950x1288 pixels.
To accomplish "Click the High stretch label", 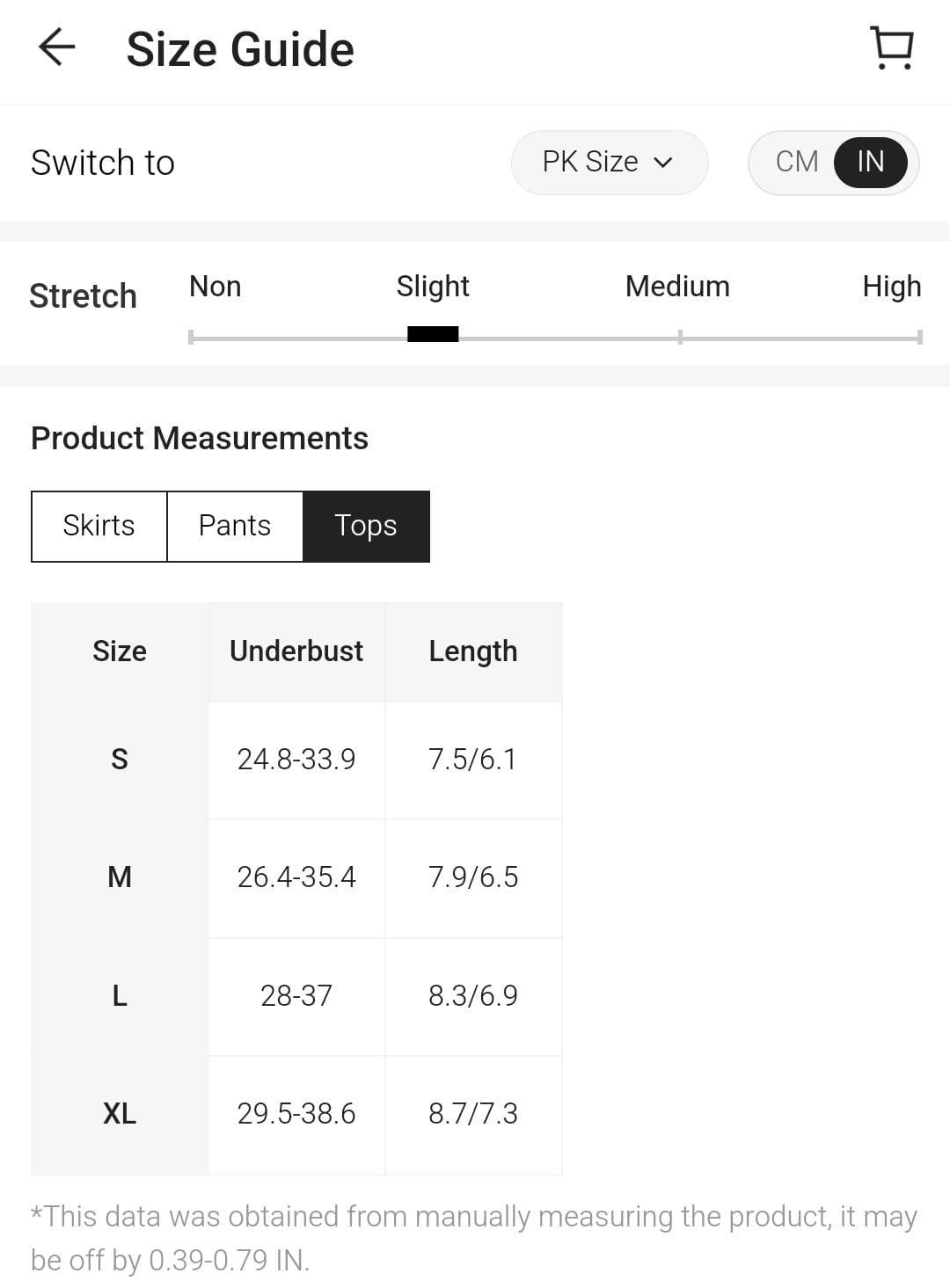I will 891,287.
